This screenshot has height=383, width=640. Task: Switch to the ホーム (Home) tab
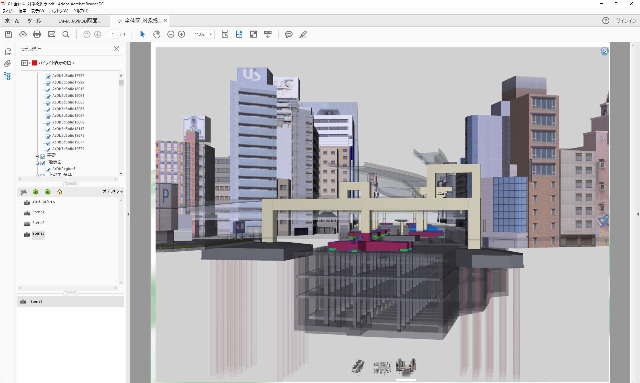[x=12, y=20]
